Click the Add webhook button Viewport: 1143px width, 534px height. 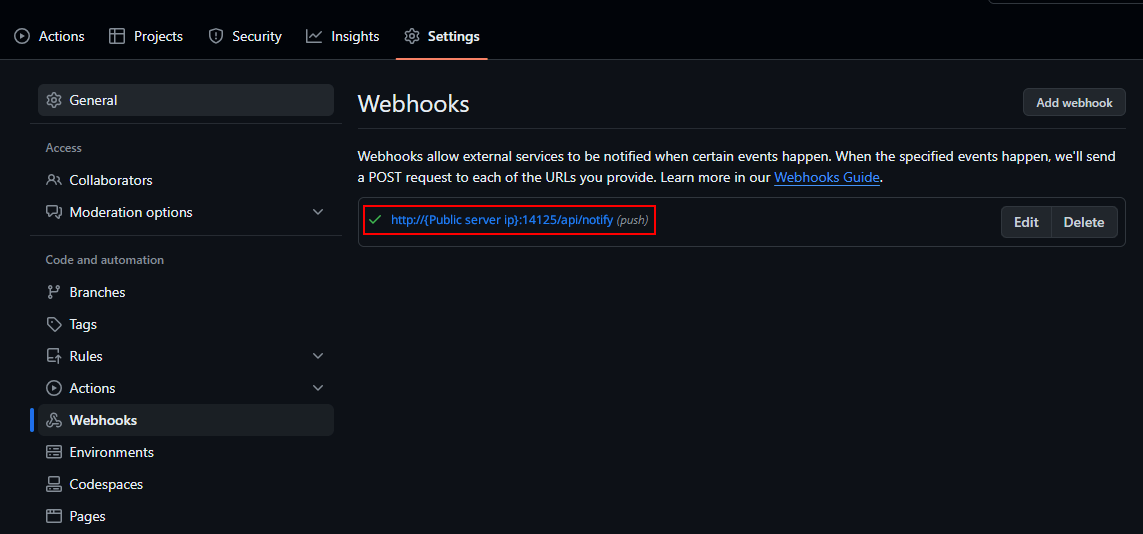tap(1074, 103)
